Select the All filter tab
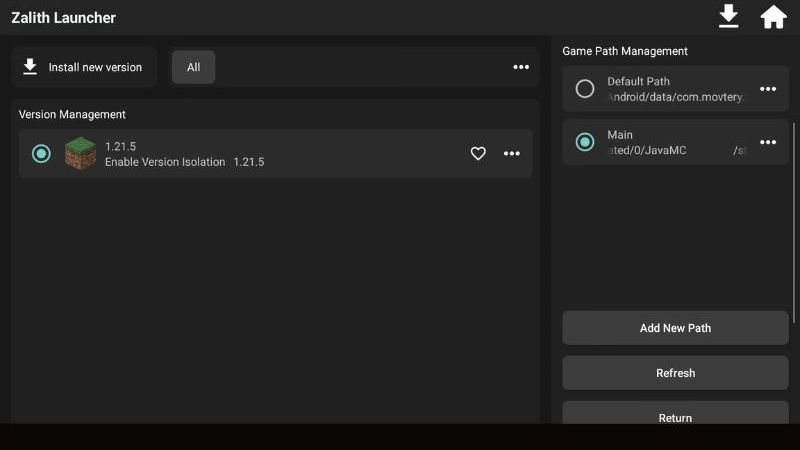 [x=193, y=67]
